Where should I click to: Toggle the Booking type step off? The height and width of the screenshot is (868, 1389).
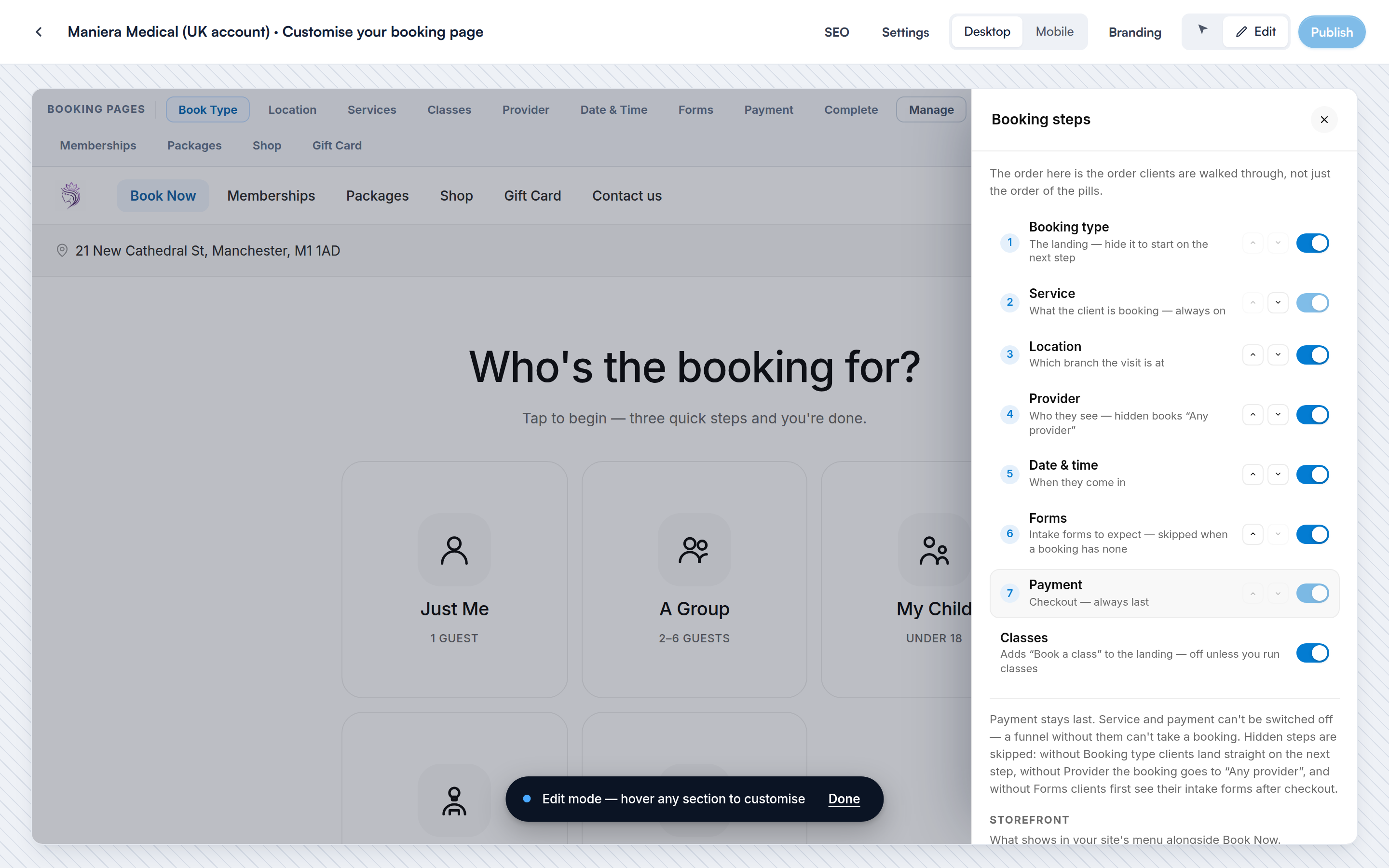tap(1312, 243)
